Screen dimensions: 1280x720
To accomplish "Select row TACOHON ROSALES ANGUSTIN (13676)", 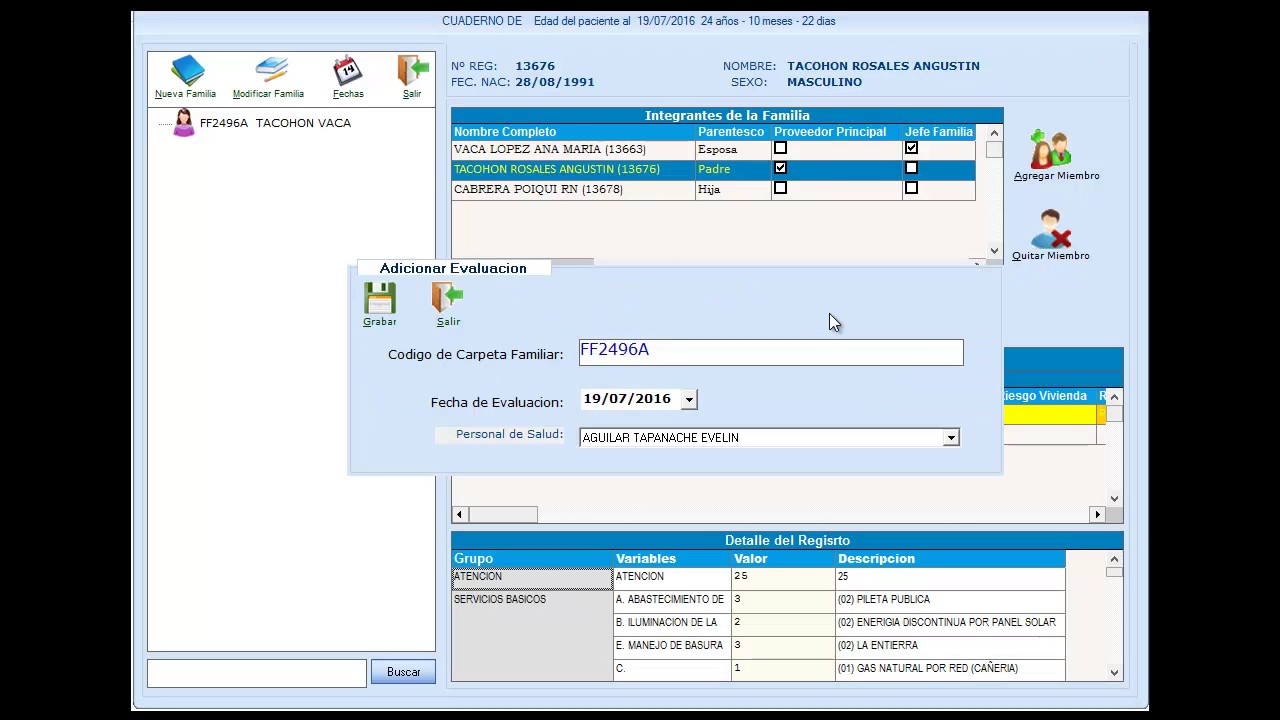I will [713, 169].
